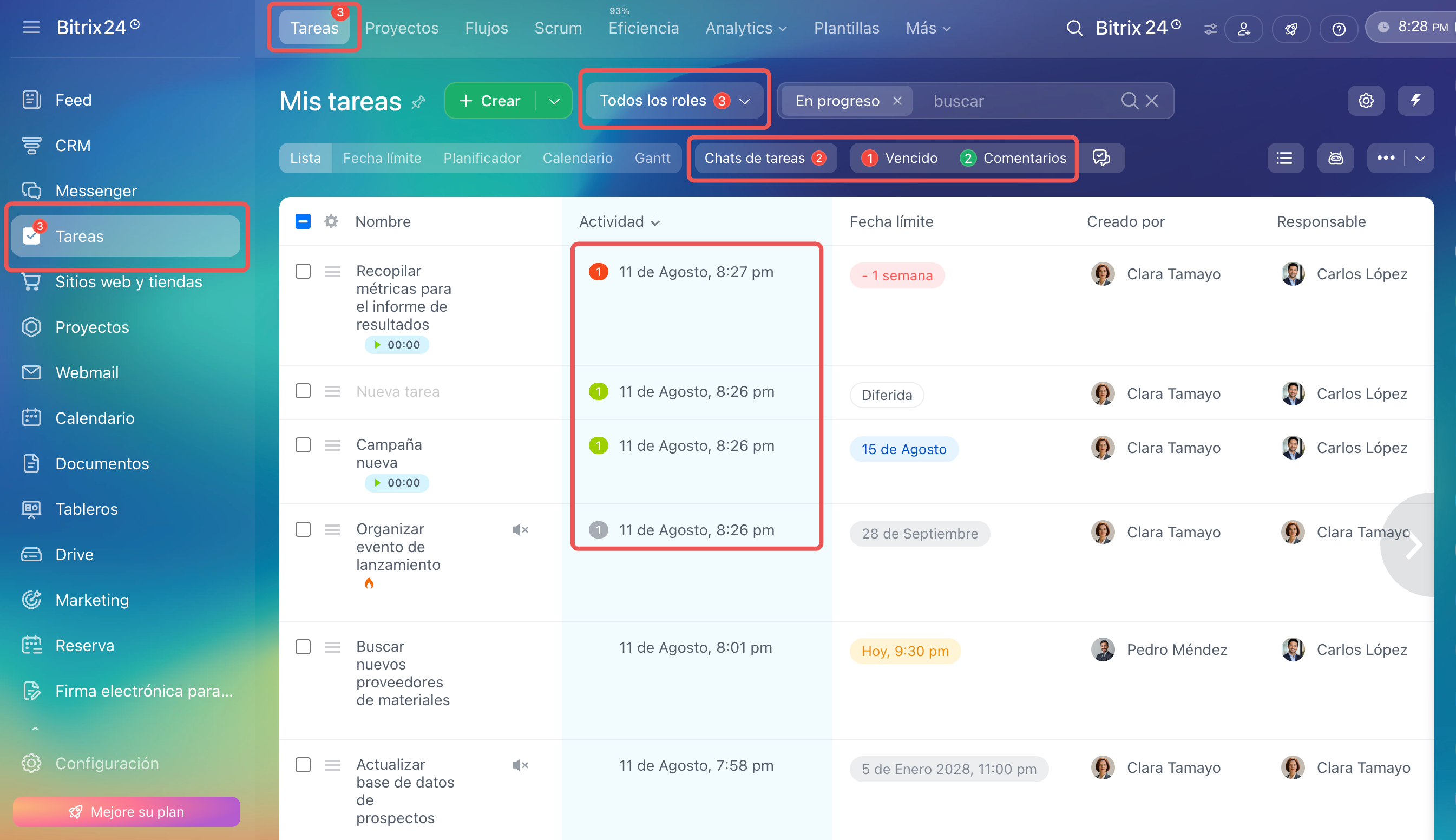
Task: Expand the Más menu
Action: tap(928, 28)
